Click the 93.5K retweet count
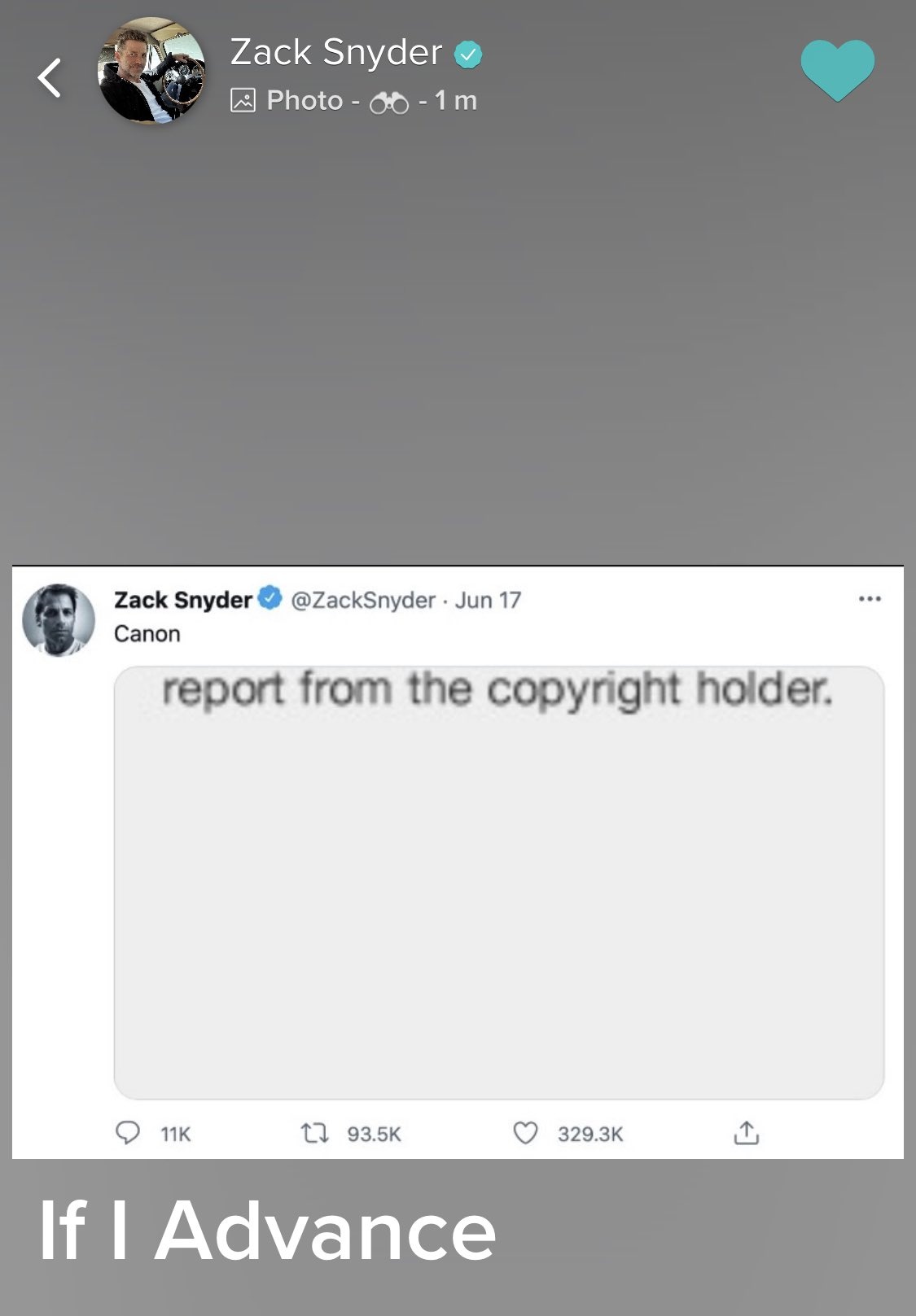Screen dimensions: 916x1316 (374, 1134)
